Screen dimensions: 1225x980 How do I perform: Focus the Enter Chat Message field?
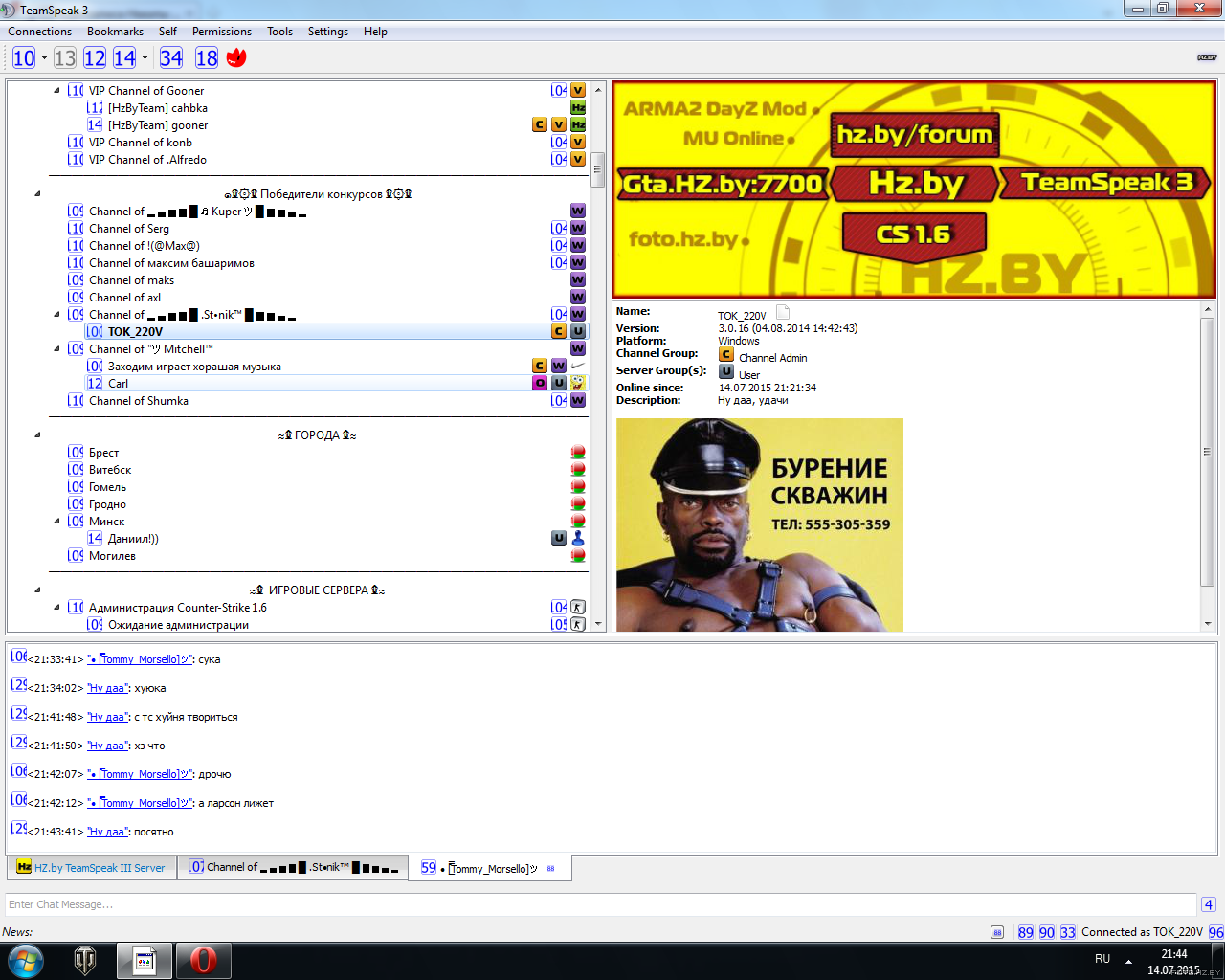[600, 904]
